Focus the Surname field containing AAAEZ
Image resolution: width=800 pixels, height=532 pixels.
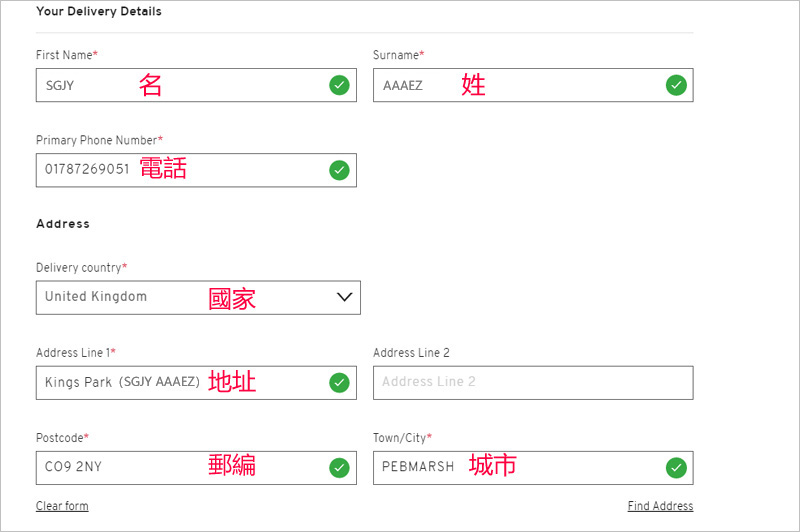click(x=533, y=85)
